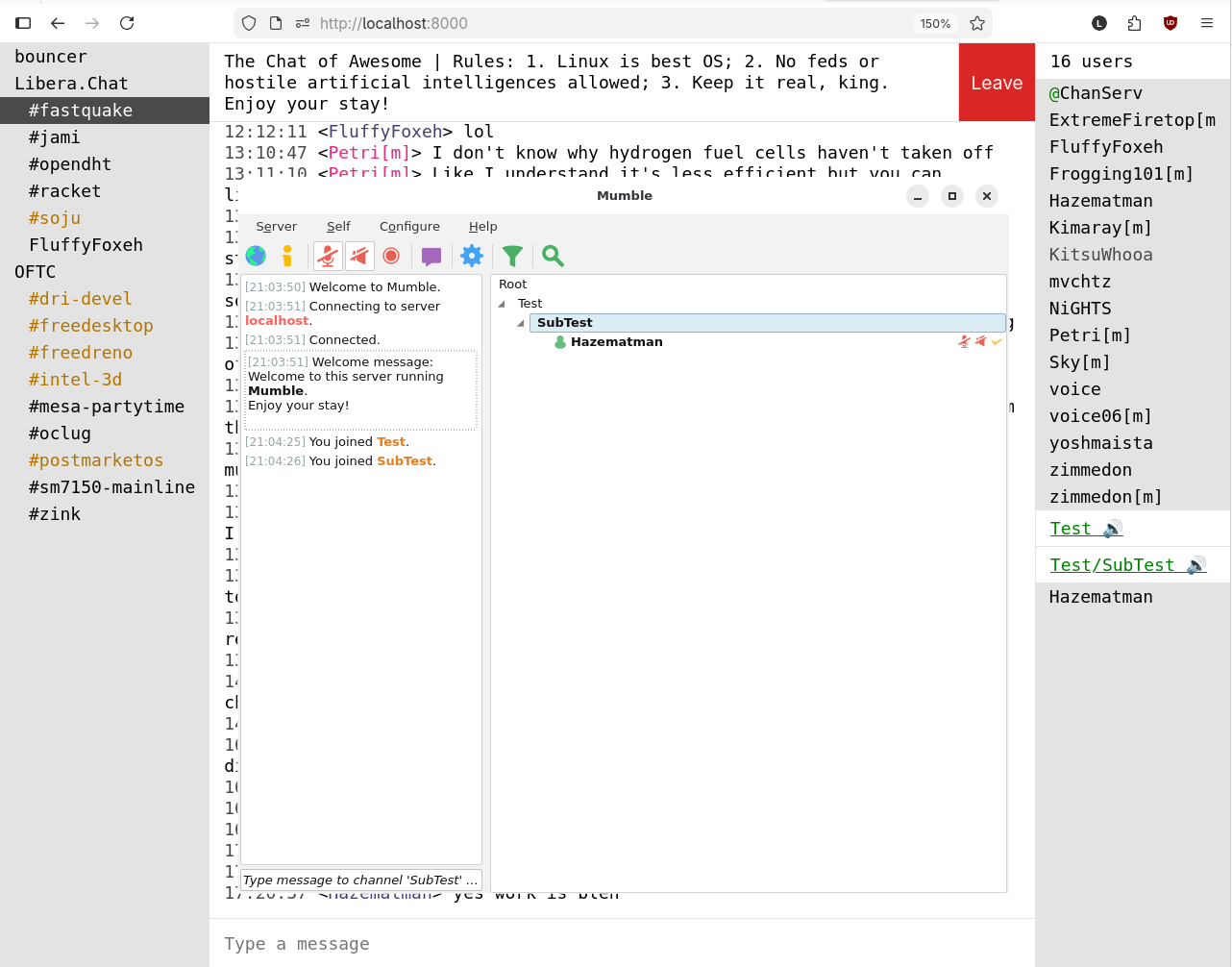Viewport: 1232px width, 967px height.
Task: Select the Libera.Chat network entry
Action: (105, 84)
